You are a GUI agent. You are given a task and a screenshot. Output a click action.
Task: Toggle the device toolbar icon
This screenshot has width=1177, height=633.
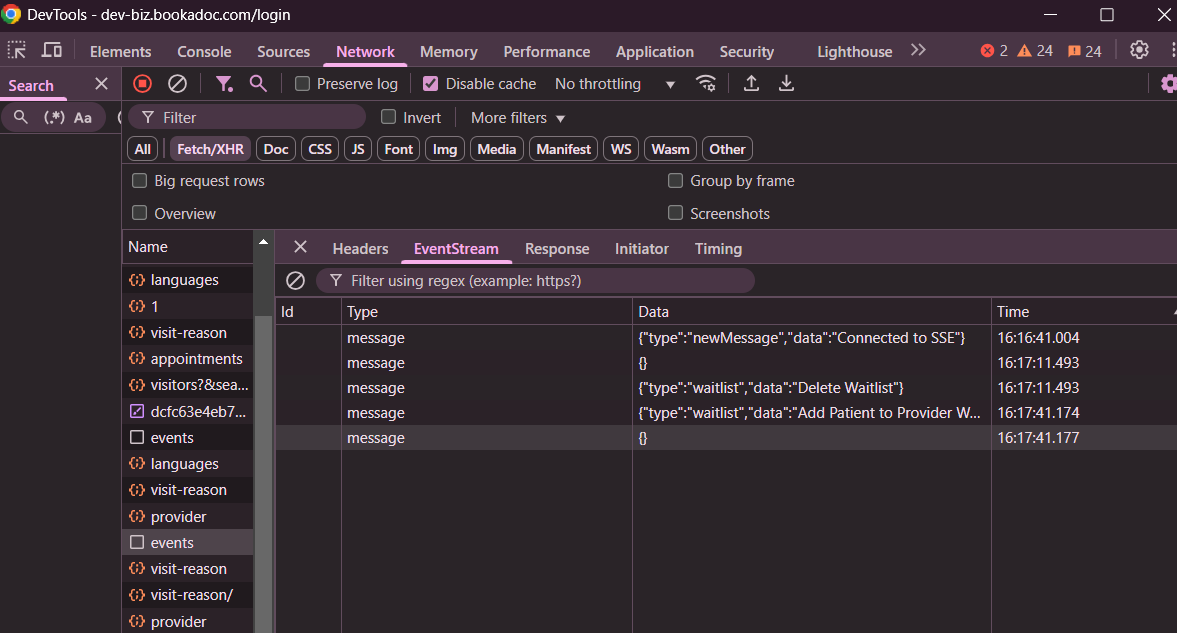(52, 50)
